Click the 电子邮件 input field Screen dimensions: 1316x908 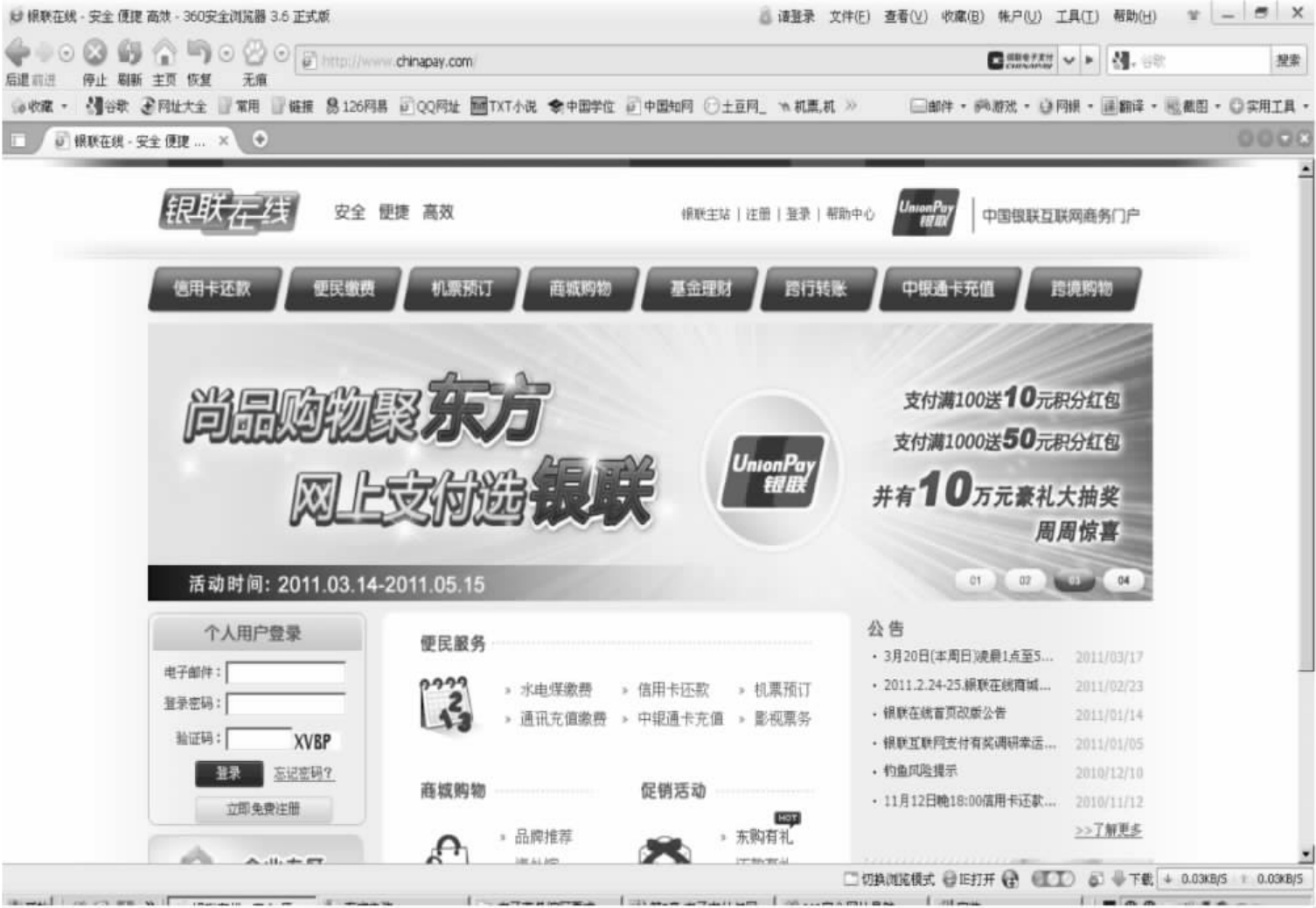point(286,673)
